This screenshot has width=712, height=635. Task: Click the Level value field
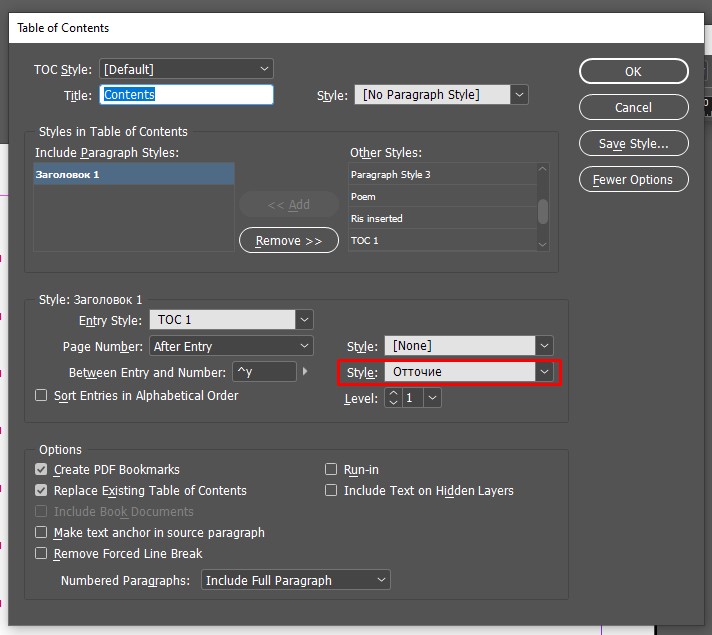[413, 398]
